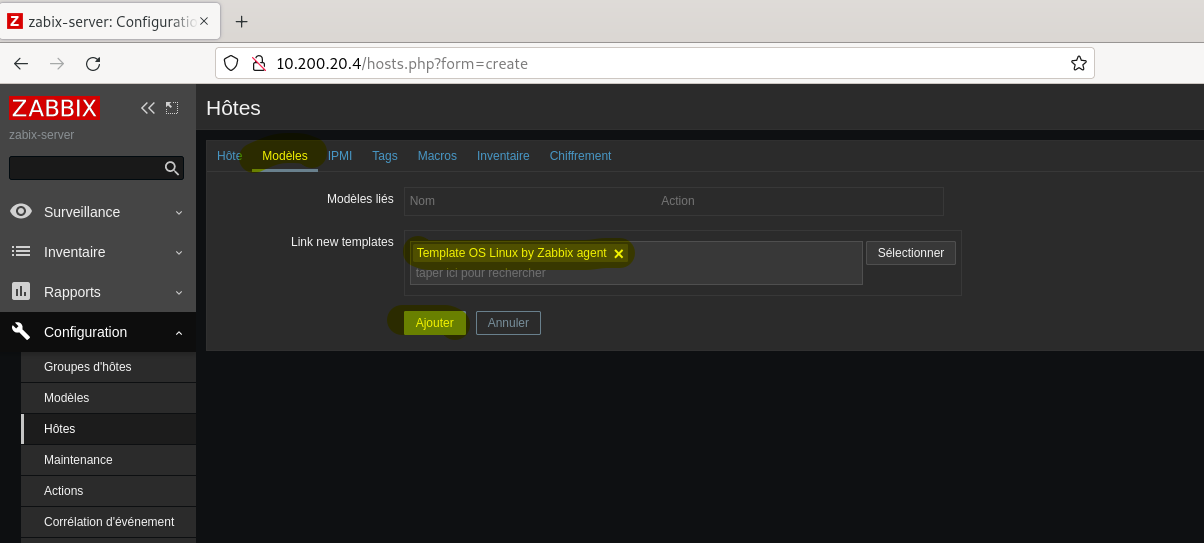Remove the Template OS Linux tag
This screenshot has width=1204, height=543.
[x=618, y=254]
